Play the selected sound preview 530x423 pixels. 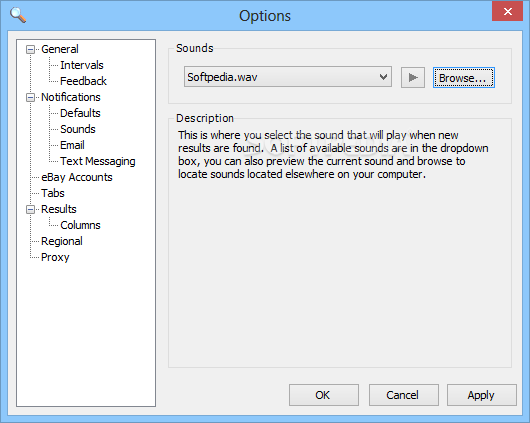(x=412, y=77)
